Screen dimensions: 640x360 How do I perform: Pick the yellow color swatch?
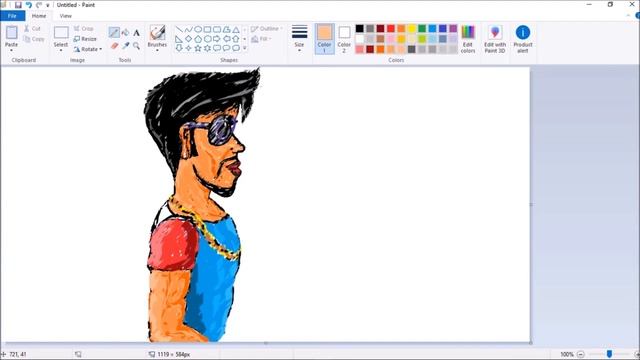pyautogui.click(x=411, y=28)
